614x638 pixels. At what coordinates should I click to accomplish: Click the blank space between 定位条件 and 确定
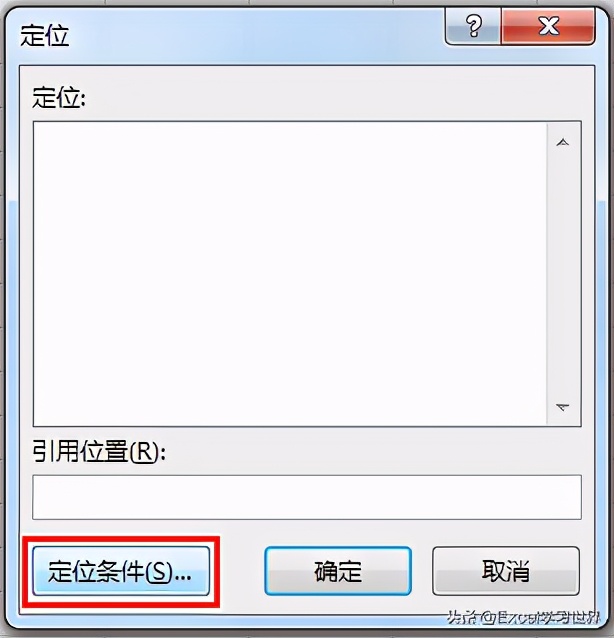237,571
